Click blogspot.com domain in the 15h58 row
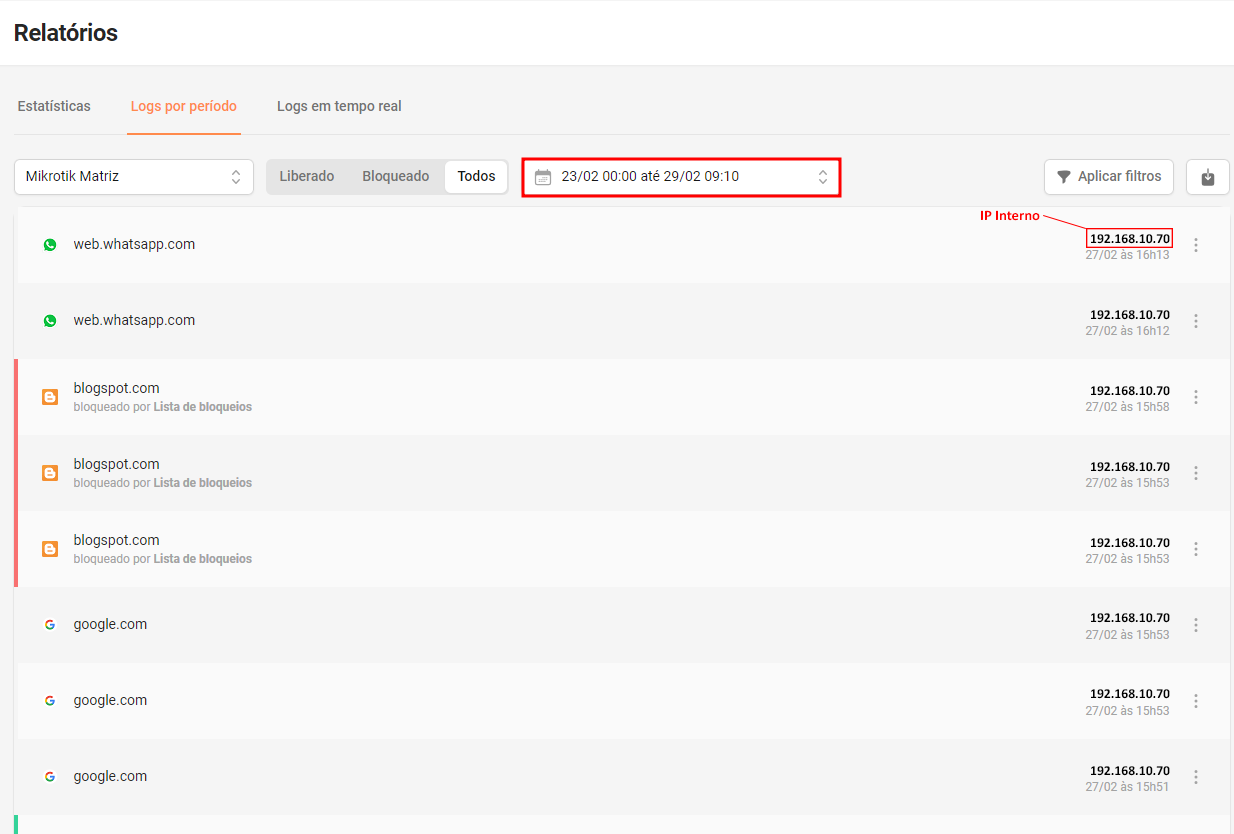 point(116,388)
